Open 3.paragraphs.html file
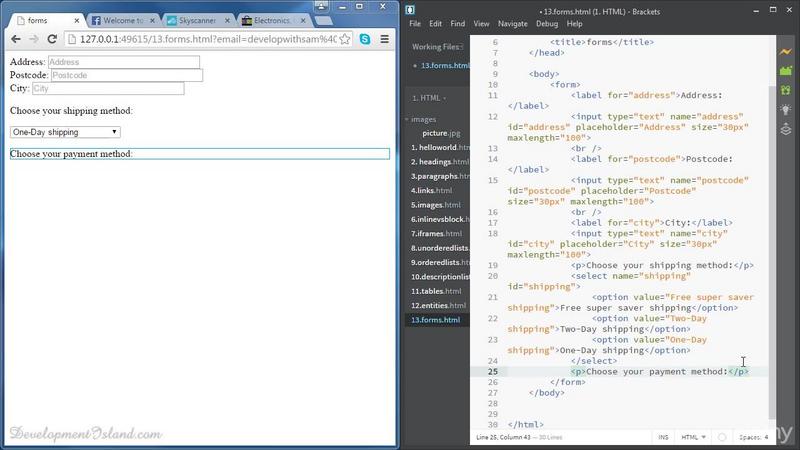The height and width of the screenshot is (450, 800). tap(440, 176)
